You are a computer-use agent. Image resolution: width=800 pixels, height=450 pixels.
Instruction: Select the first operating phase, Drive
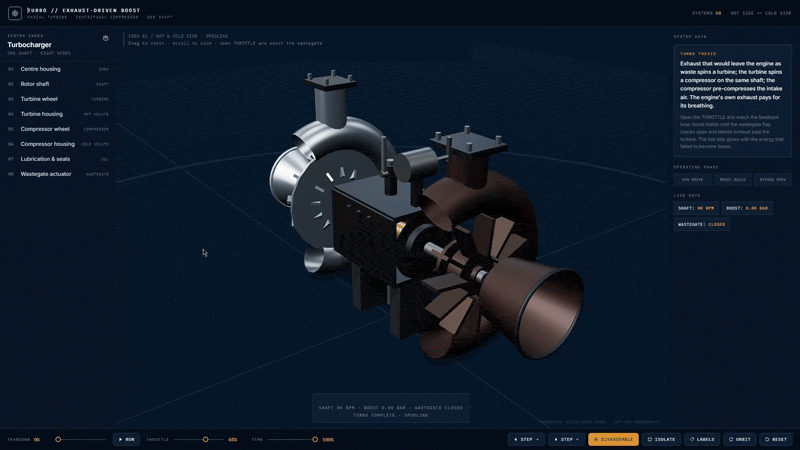(x=692, y=180)
